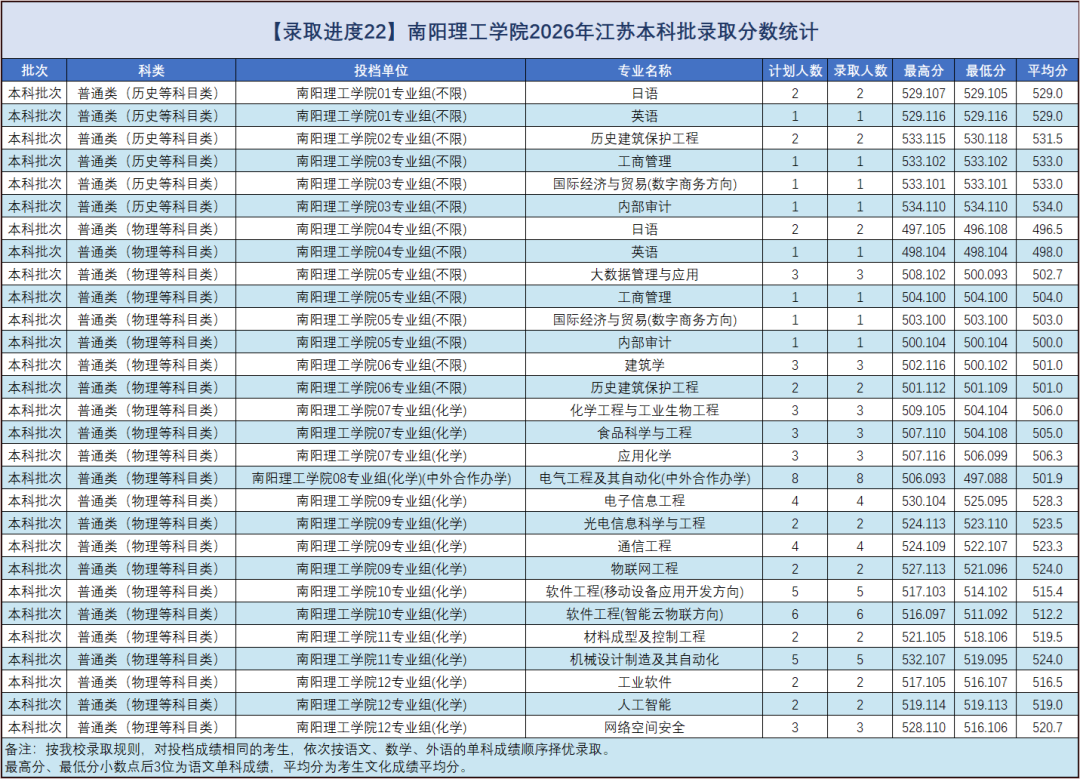1080x779 pixels.
Task: Click the 投档单位 column header
Action: pyautogui.click(x=381, y=70)
